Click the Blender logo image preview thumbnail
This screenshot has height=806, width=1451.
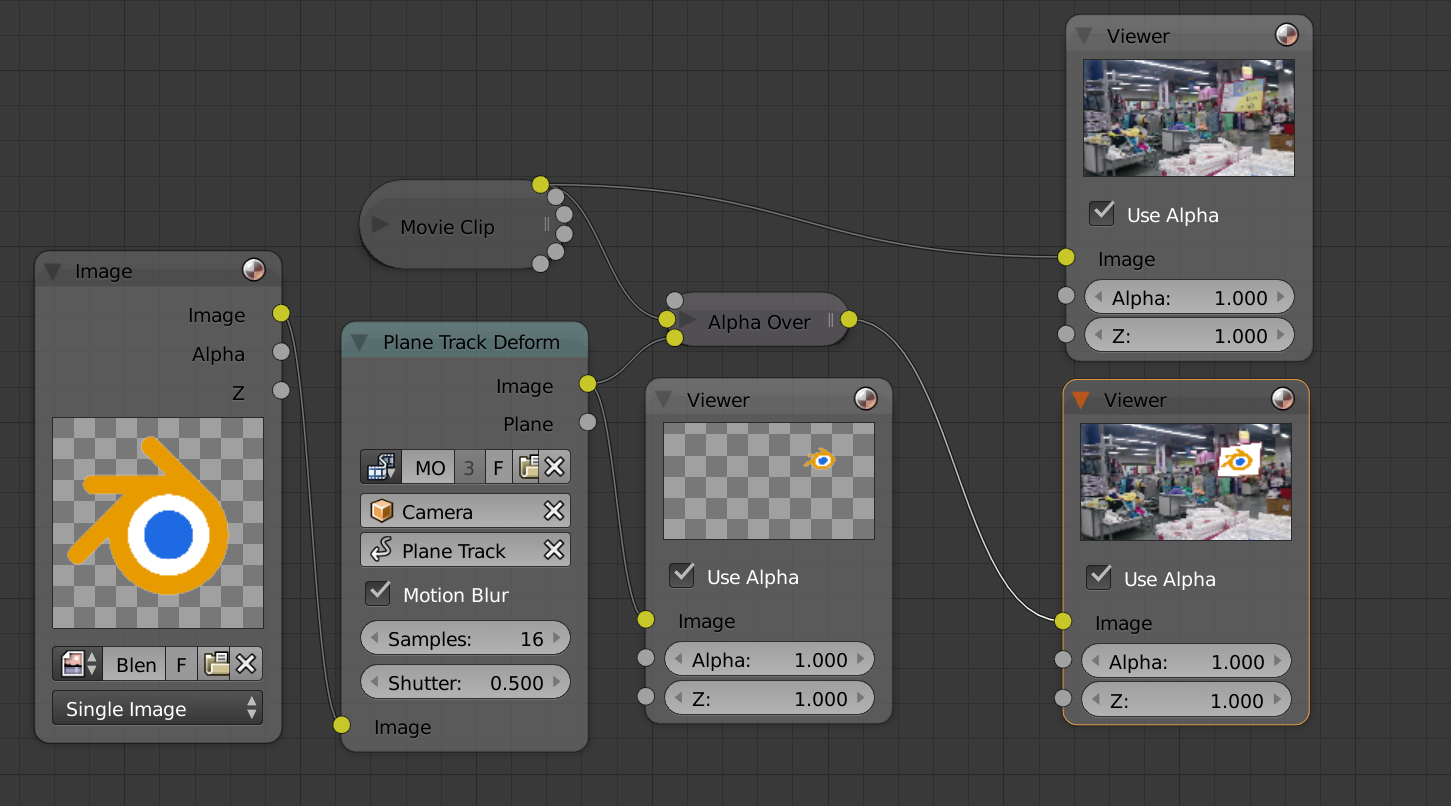(158, 523)
